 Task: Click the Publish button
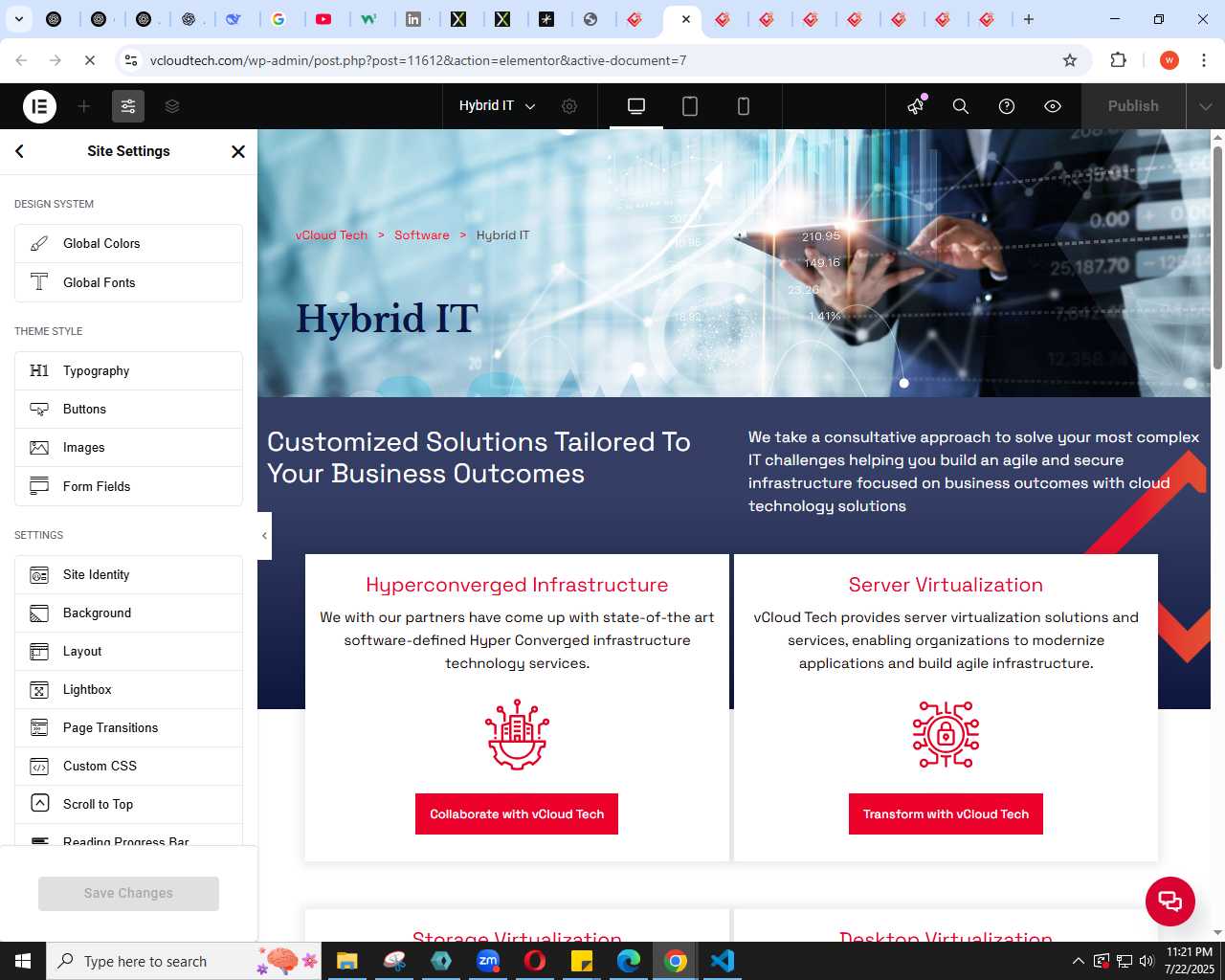(x=1133, y=106)
